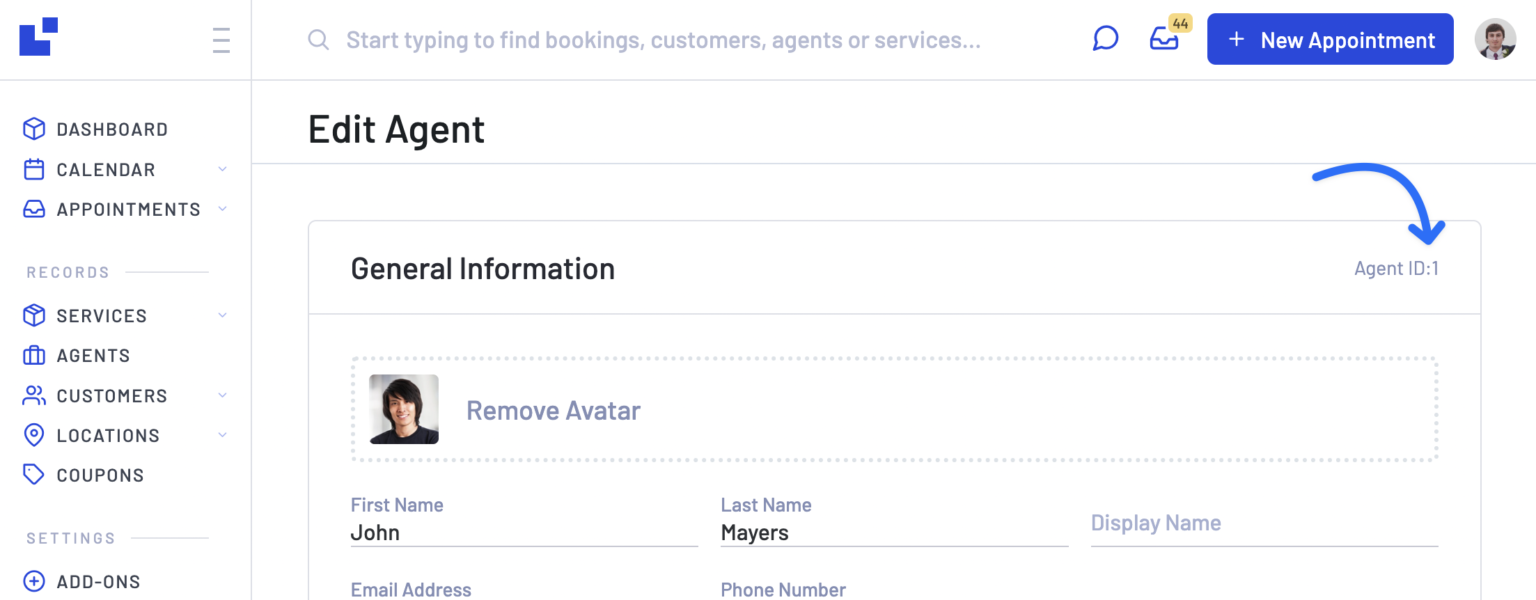Select the Agents briefcase icon

pyautogui.click(x=33, y=355)
